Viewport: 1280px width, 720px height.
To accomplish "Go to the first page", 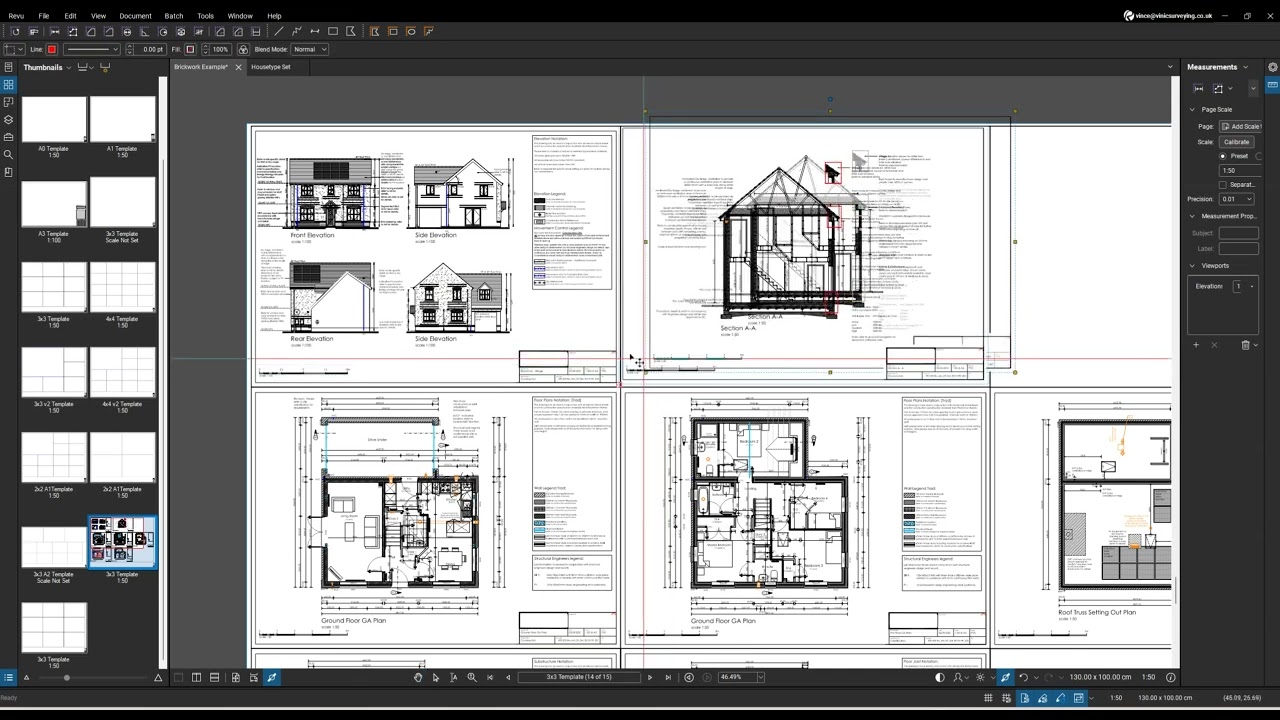I will click(x=490, y=677).
